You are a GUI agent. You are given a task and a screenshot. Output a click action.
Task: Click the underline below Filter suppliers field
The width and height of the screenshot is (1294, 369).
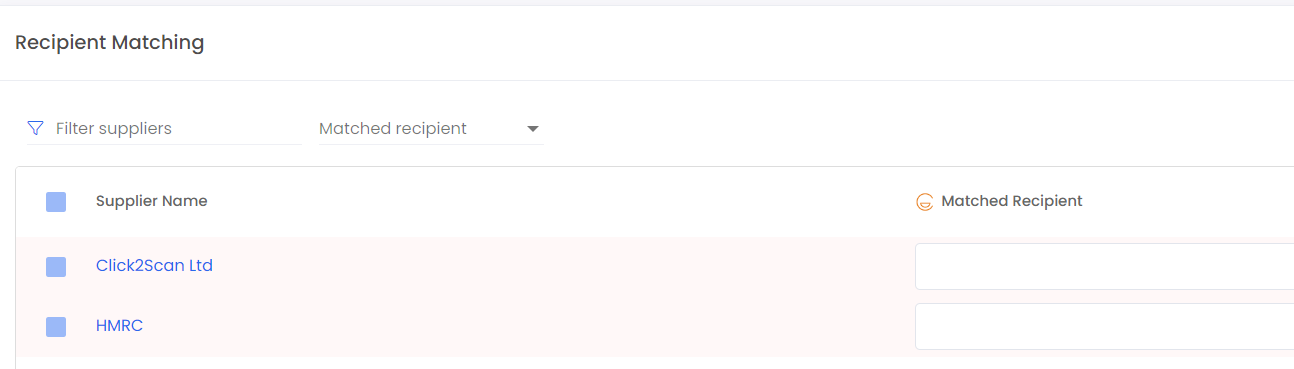pyautogui.click(x=164, y=144)
